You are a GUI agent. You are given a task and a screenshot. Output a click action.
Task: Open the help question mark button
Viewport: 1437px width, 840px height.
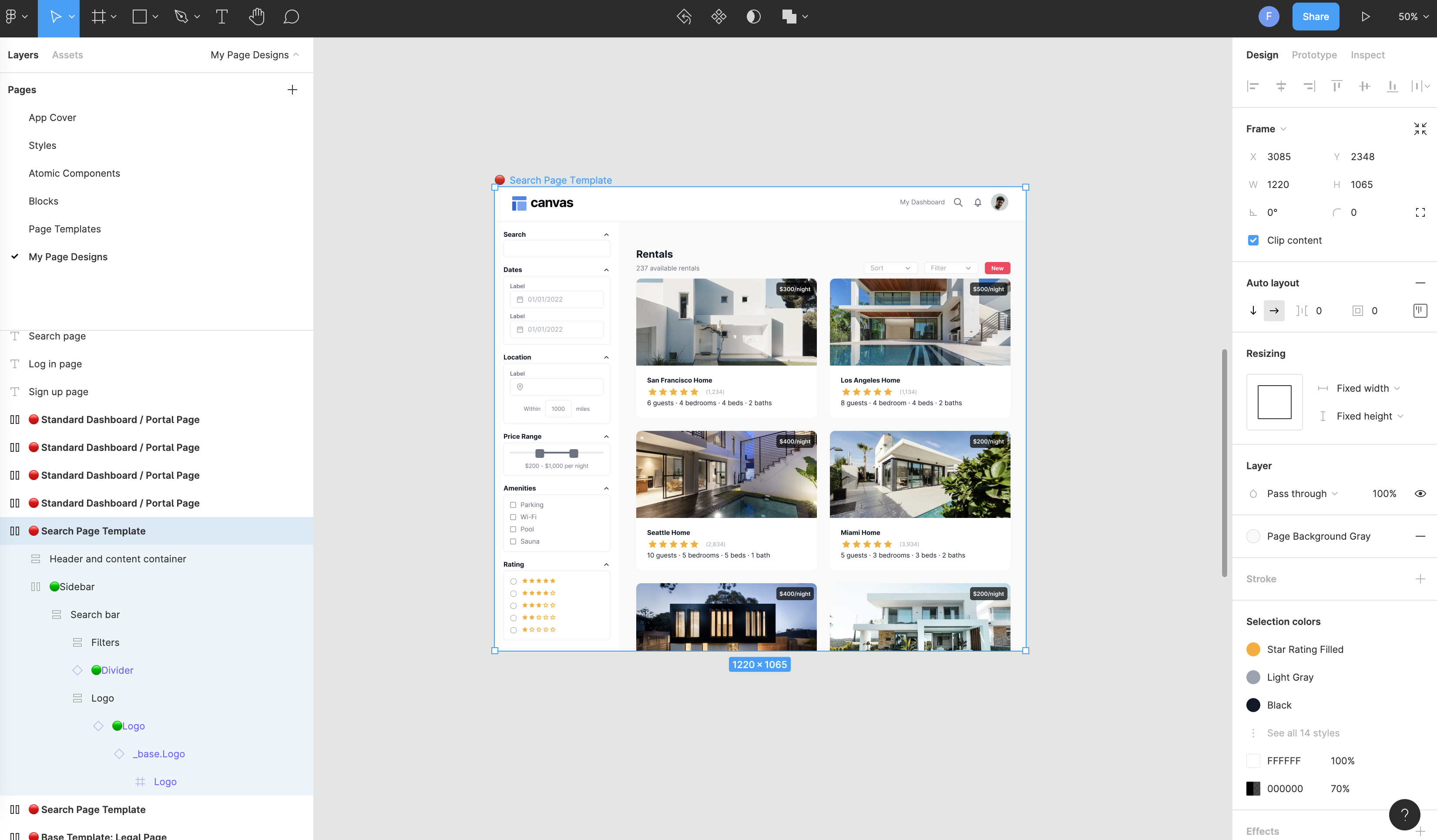coord(1404,814)
